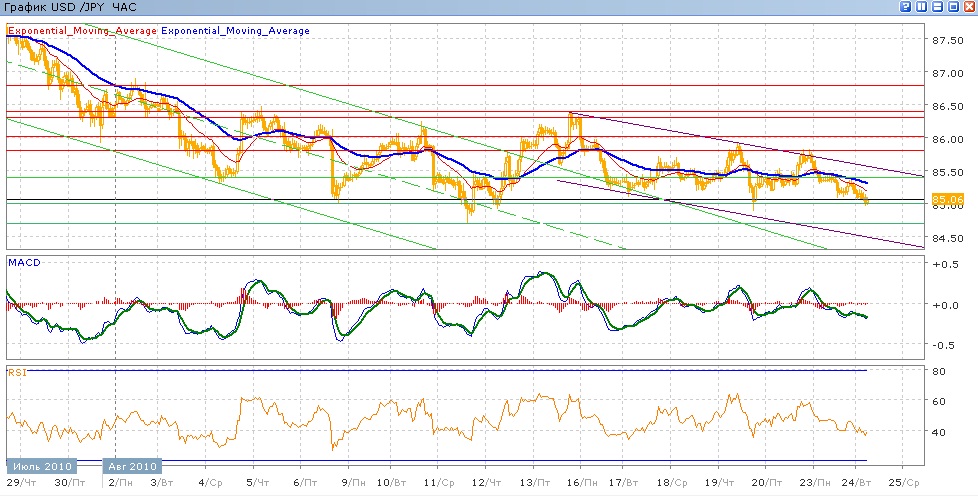Click the 30/Пт date label

(x=70, y=483)
